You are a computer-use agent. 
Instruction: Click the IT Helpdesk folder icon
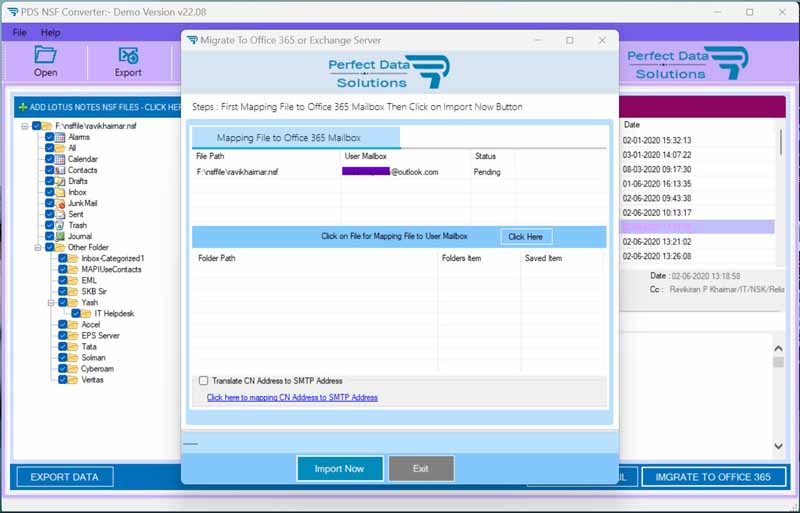coord(86,313)
